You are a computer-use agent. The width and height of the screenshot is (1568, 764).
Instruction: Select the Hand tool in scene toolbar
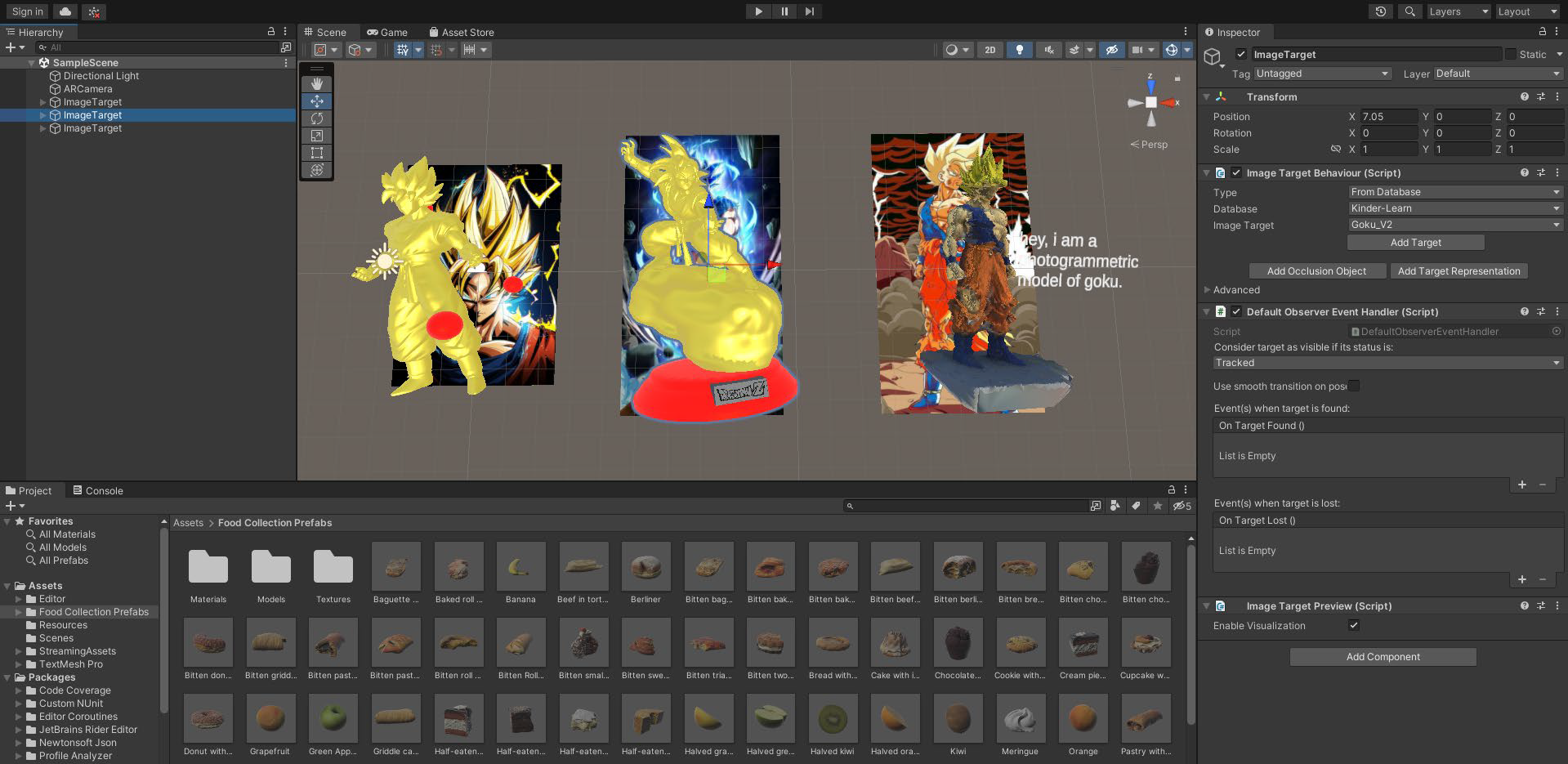click(317, 84)
